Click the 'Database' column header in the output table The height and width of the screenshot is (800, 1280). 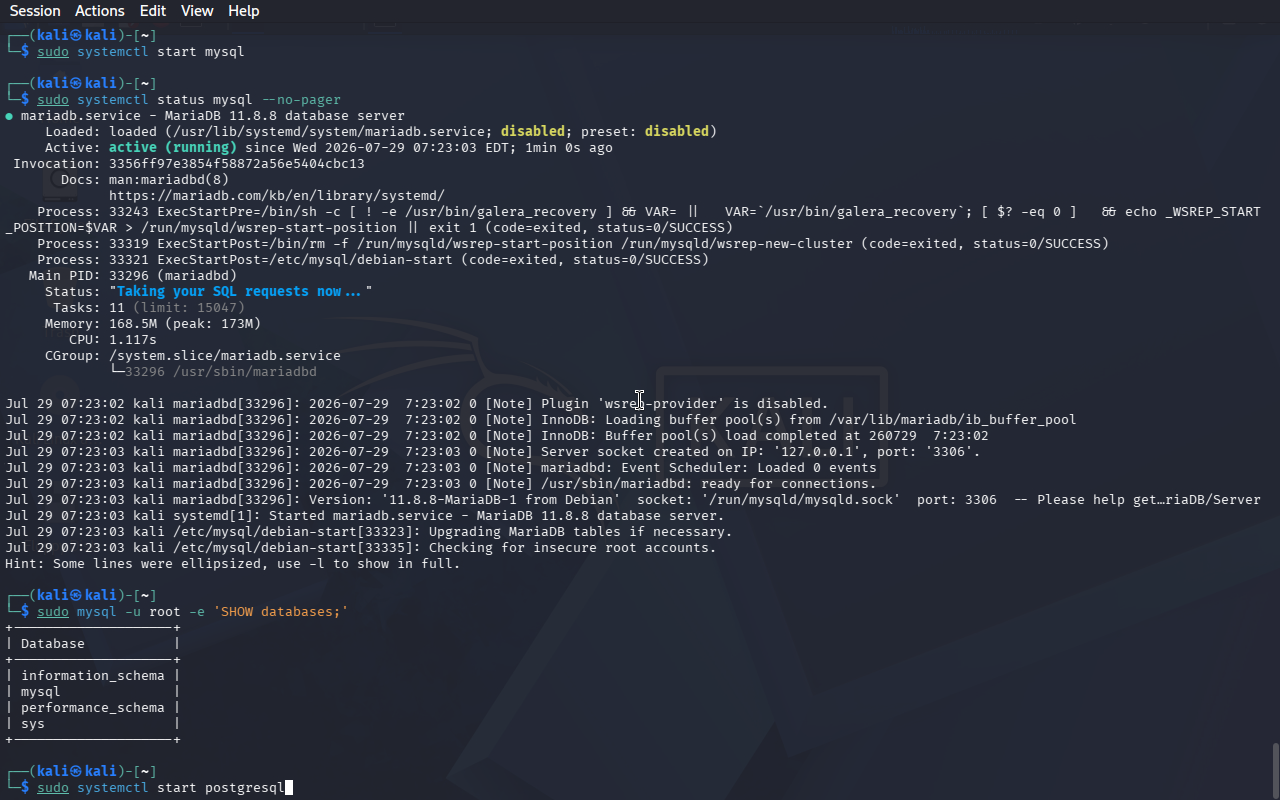[x=53, y=644]
